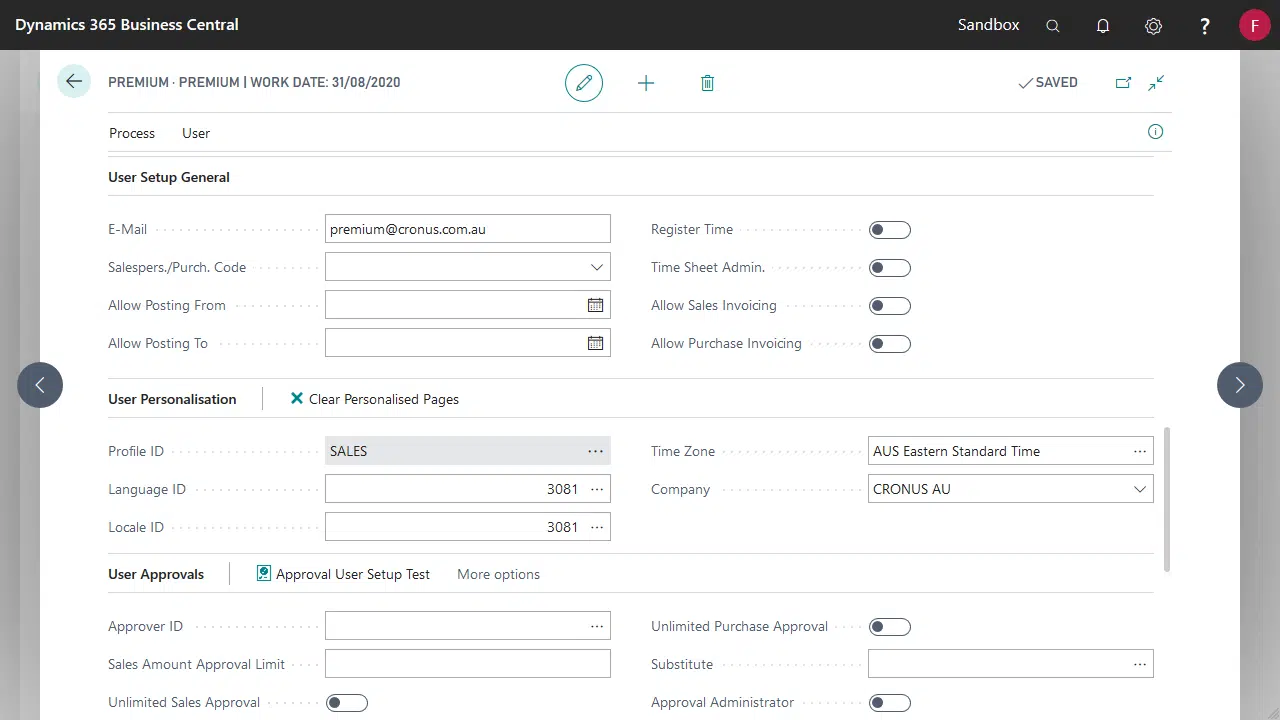
Task: Open the settings gear menu
Action: click(1153, 26)
